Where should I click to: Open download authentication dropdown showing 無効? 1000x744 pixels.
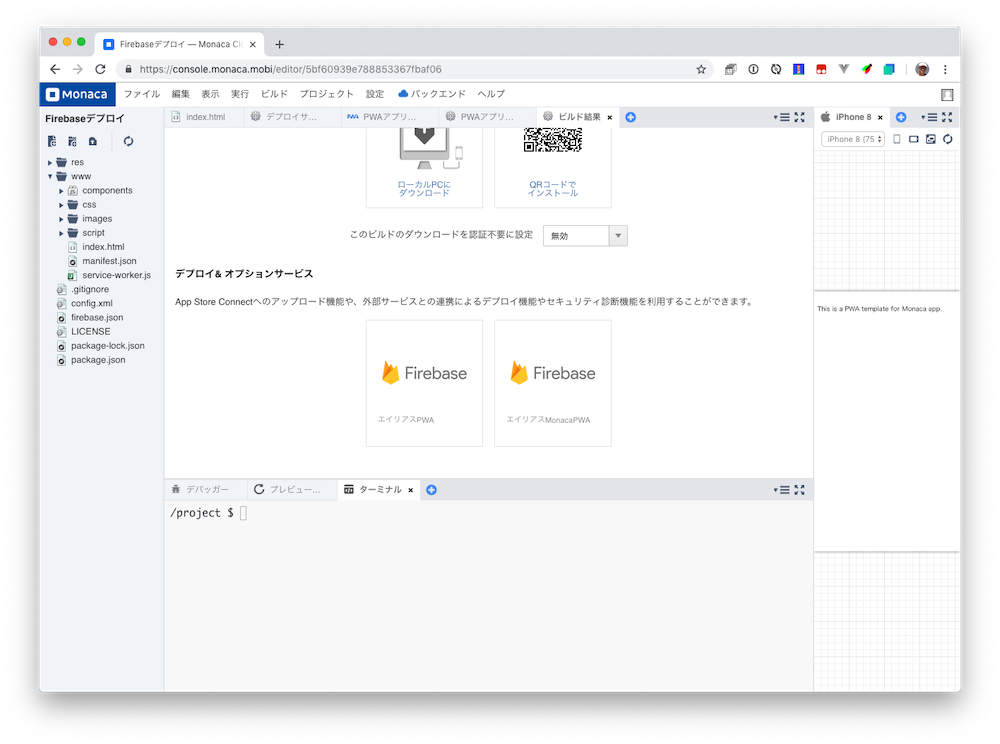[585, 236]
